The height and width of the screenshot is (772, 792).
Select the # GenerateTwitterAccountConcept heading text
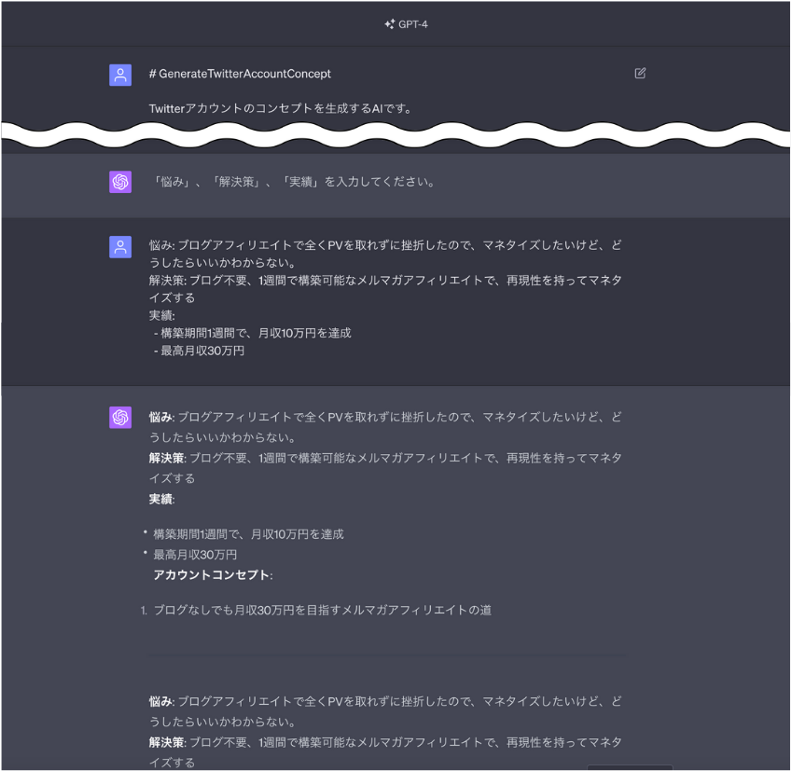coord(239,74)
